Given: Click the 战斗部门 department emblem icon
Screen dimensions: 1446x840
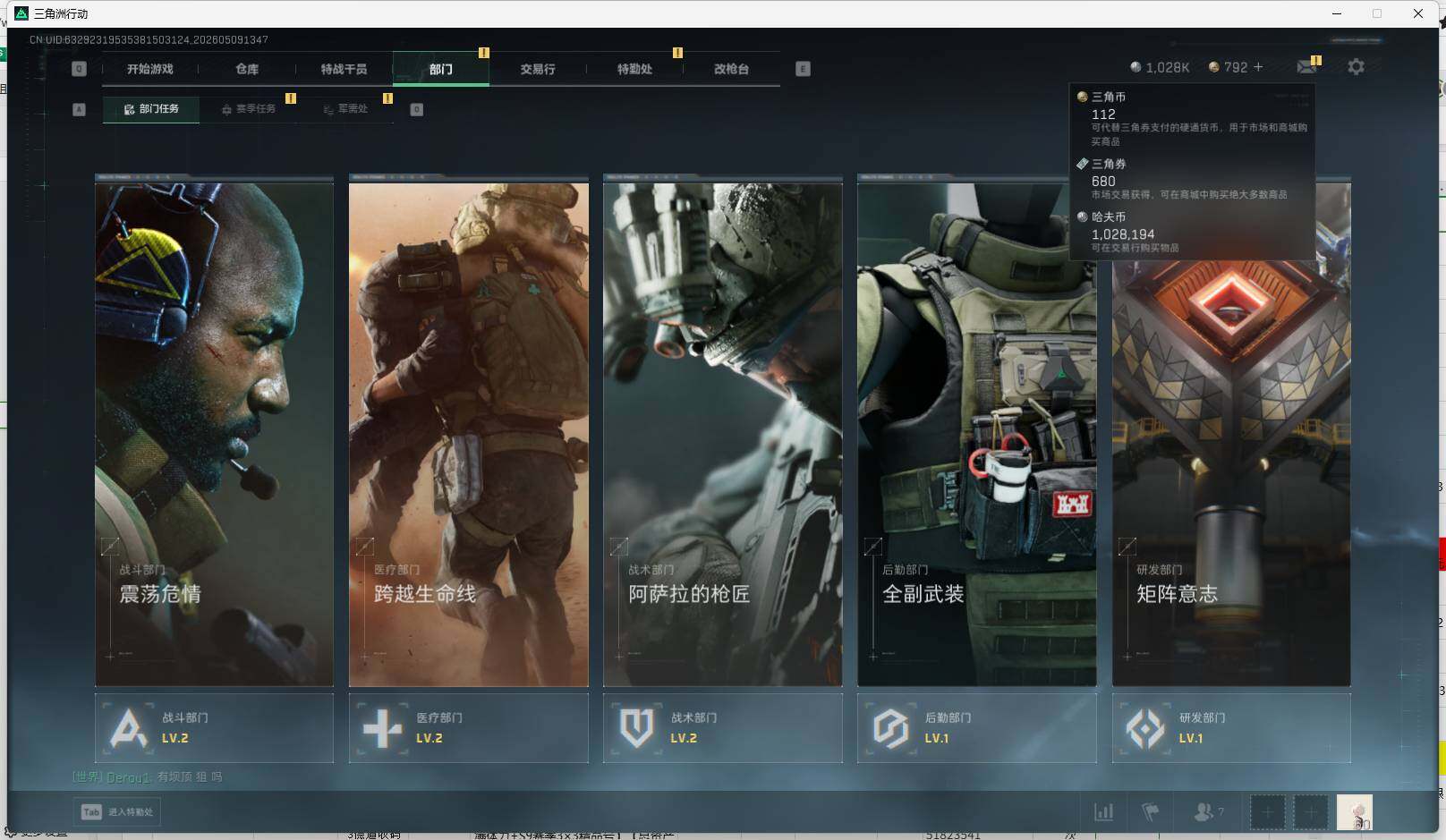Looking at the screenshot, I should 128,728.
